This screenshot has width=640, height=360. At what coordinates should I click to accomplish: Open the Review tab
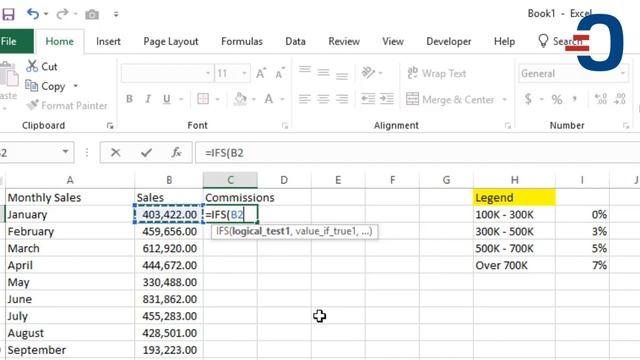[x=344, y=41]
